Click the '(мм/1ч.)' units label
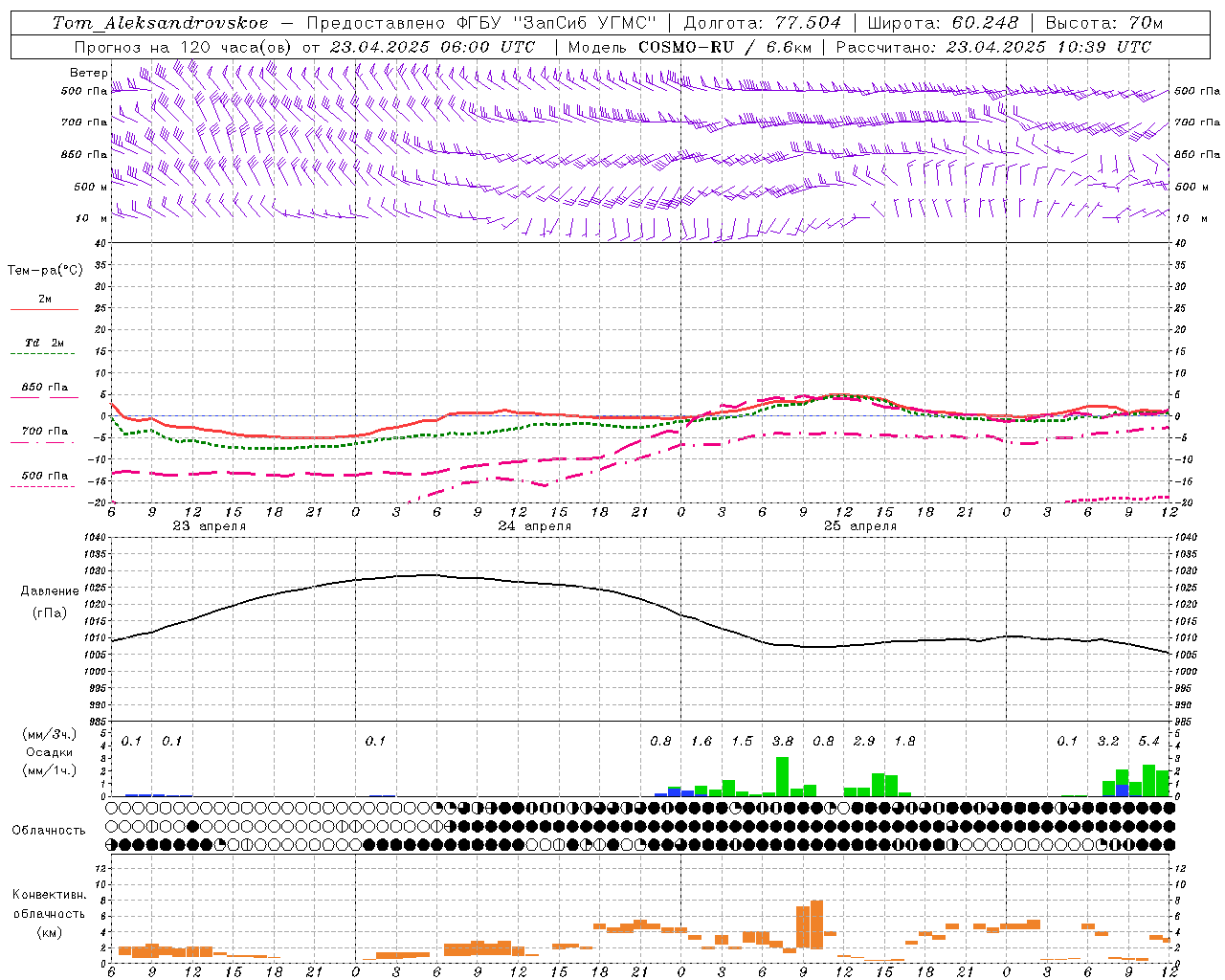The image size is (1225, 980). click(x=48, y=770)
